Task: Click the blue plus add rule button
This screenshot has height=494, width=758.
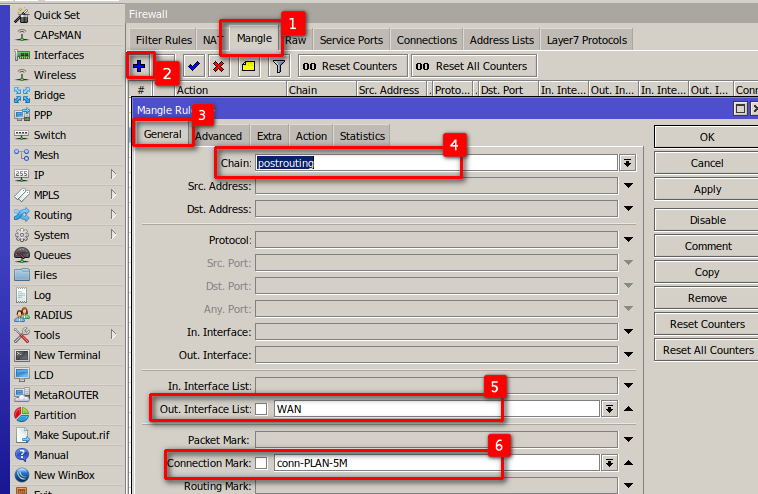Action: (x=140, y=66)
